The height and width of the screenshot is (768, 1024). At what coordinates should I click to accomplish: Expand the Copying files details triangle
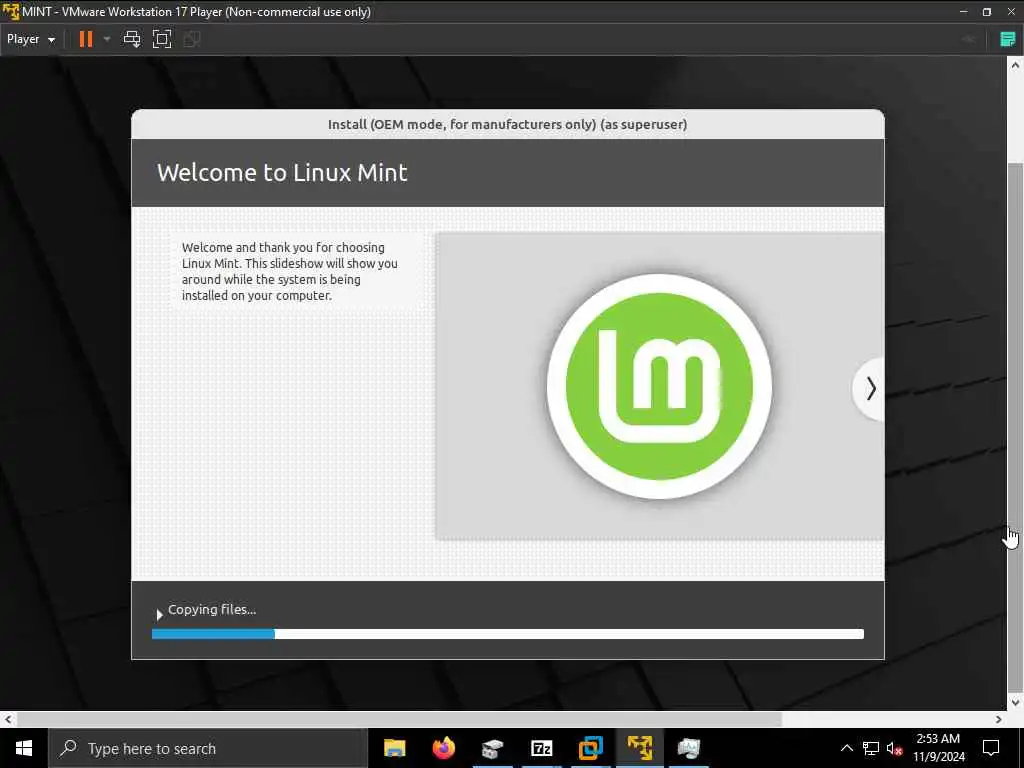tap(159, 615)
